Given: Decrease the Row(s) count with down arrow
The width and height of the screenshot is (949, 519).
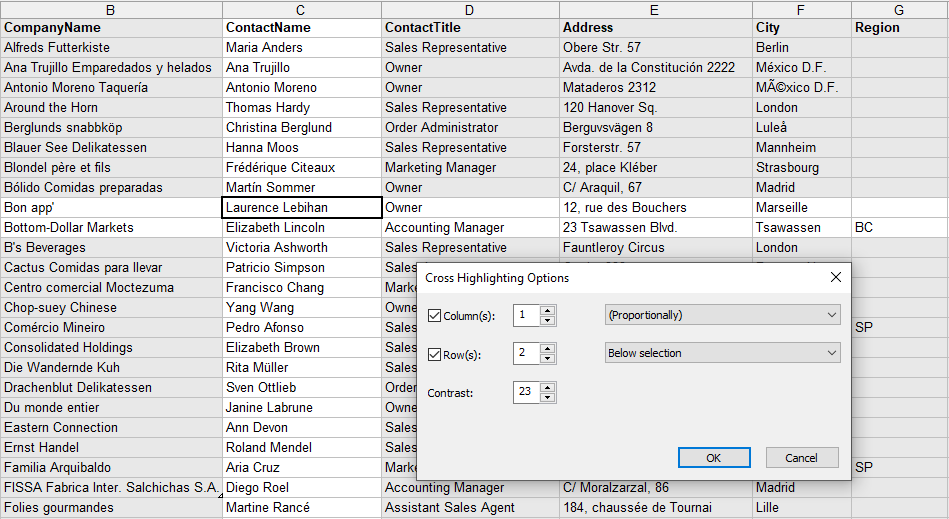Looking at the screenshot, I should (x=548, y=359).
